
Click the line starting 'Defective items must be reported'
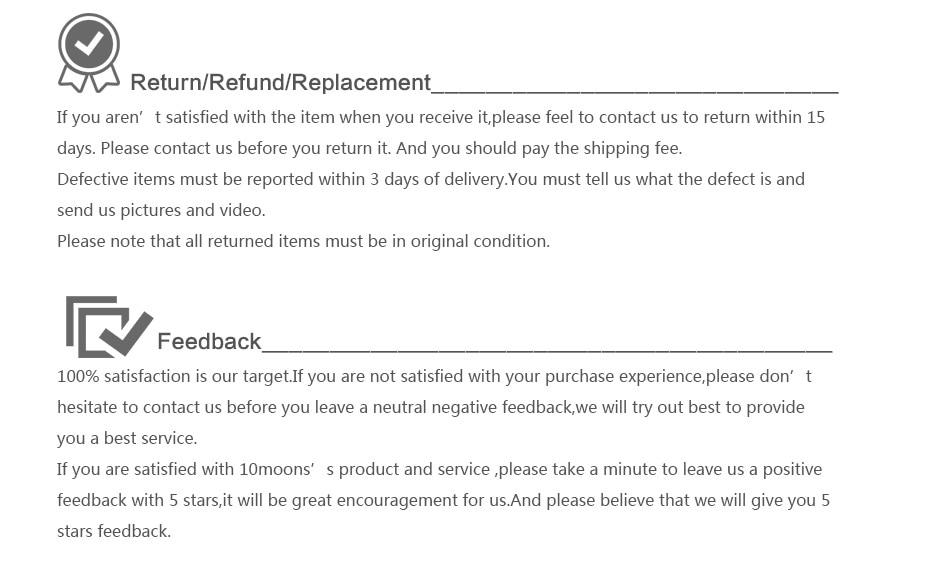tap(431, 179)
